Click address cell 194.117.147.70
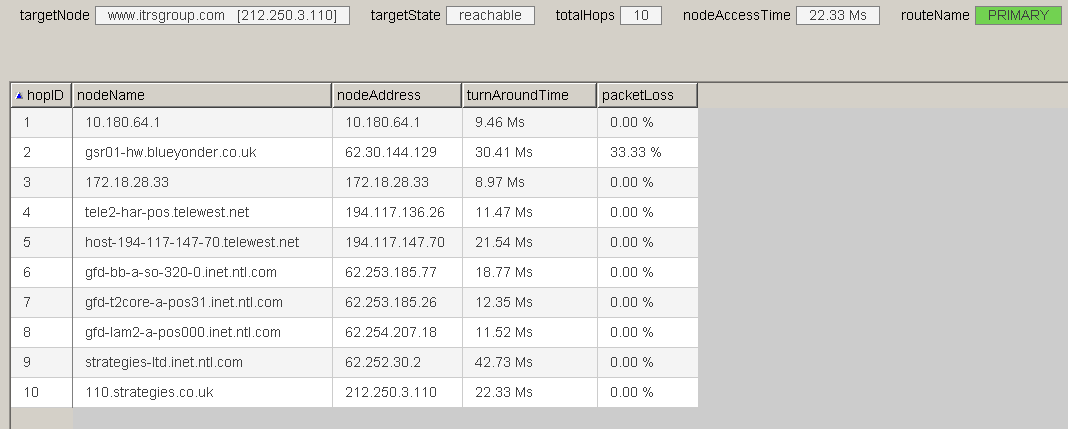The width and height of the screenshot is (1068, 429). [x=395, y=242]
